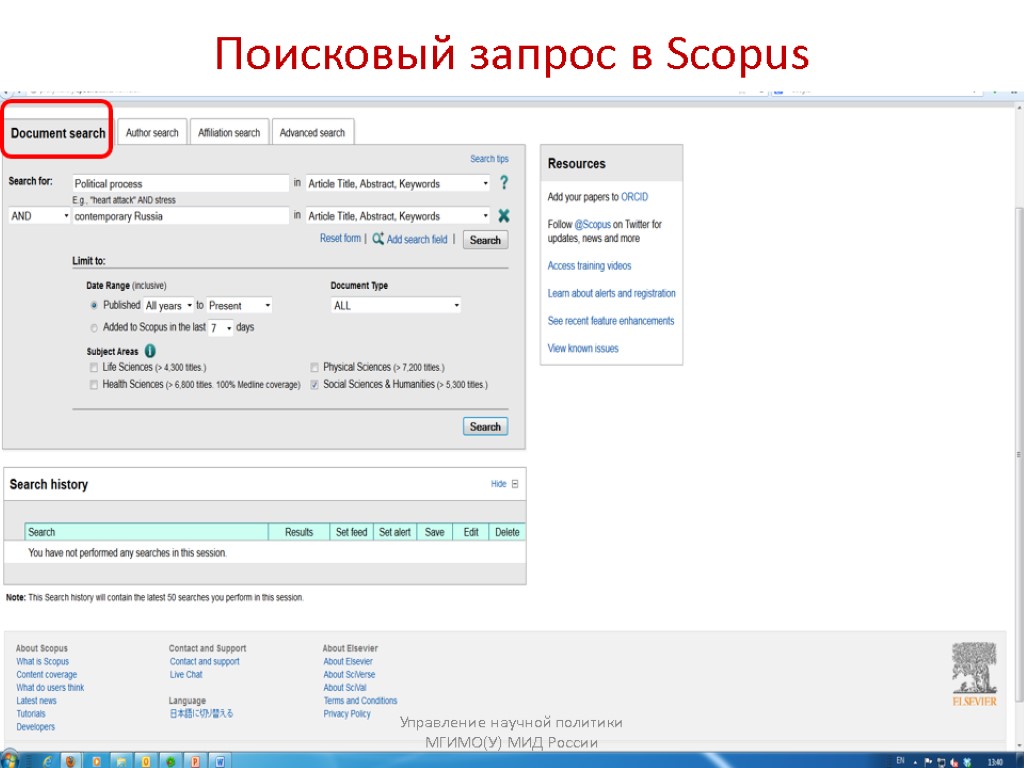Image resolution: width=1024 pixels, height=768 pixels.
Task: Open Learn about alerts and registration
Action: click(x=611, y=293)
